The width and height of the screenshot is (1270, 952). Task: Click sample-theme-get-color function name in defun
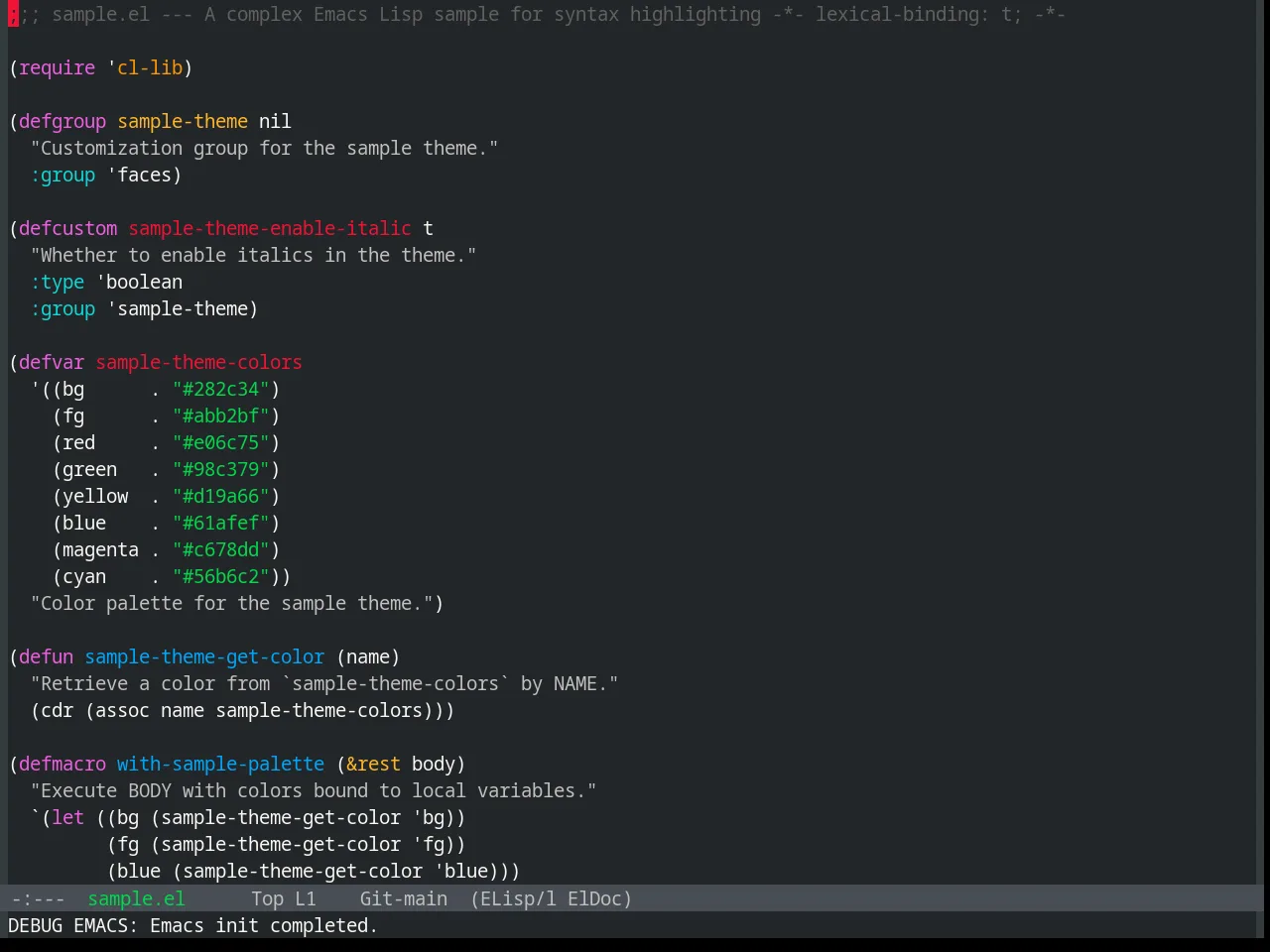(x=204, y=656)
